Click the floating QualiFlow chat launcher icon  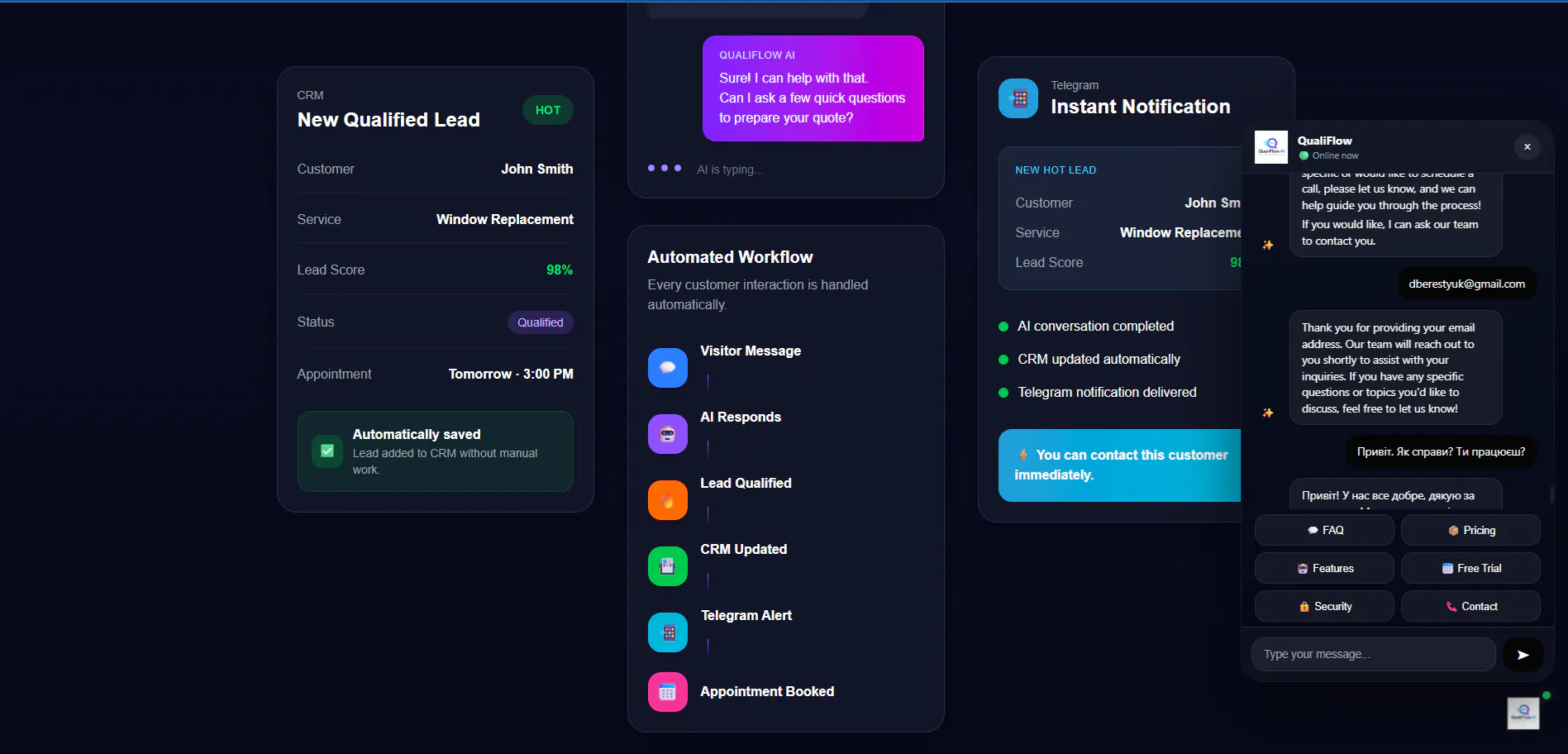coord(1523,713)
